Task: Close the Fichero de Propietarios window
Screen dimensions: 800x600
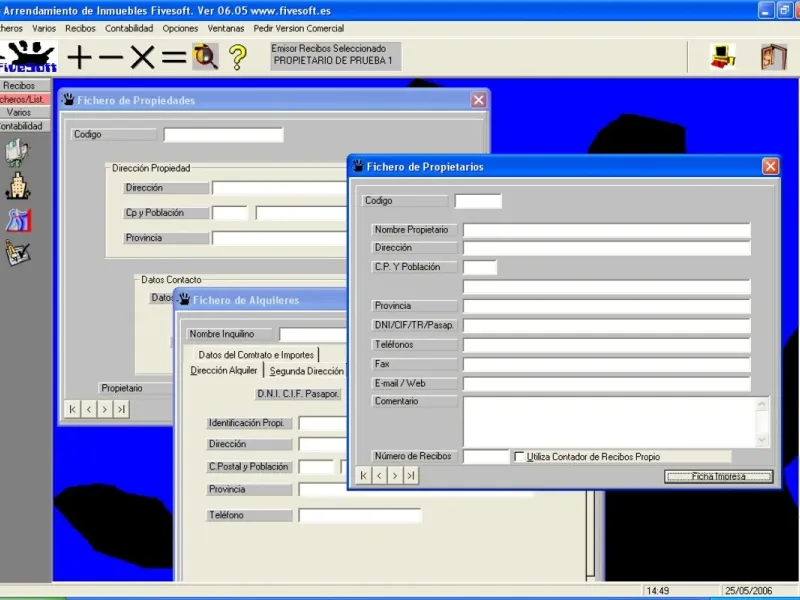Action: pyautogui.click(x=770, y=166)
